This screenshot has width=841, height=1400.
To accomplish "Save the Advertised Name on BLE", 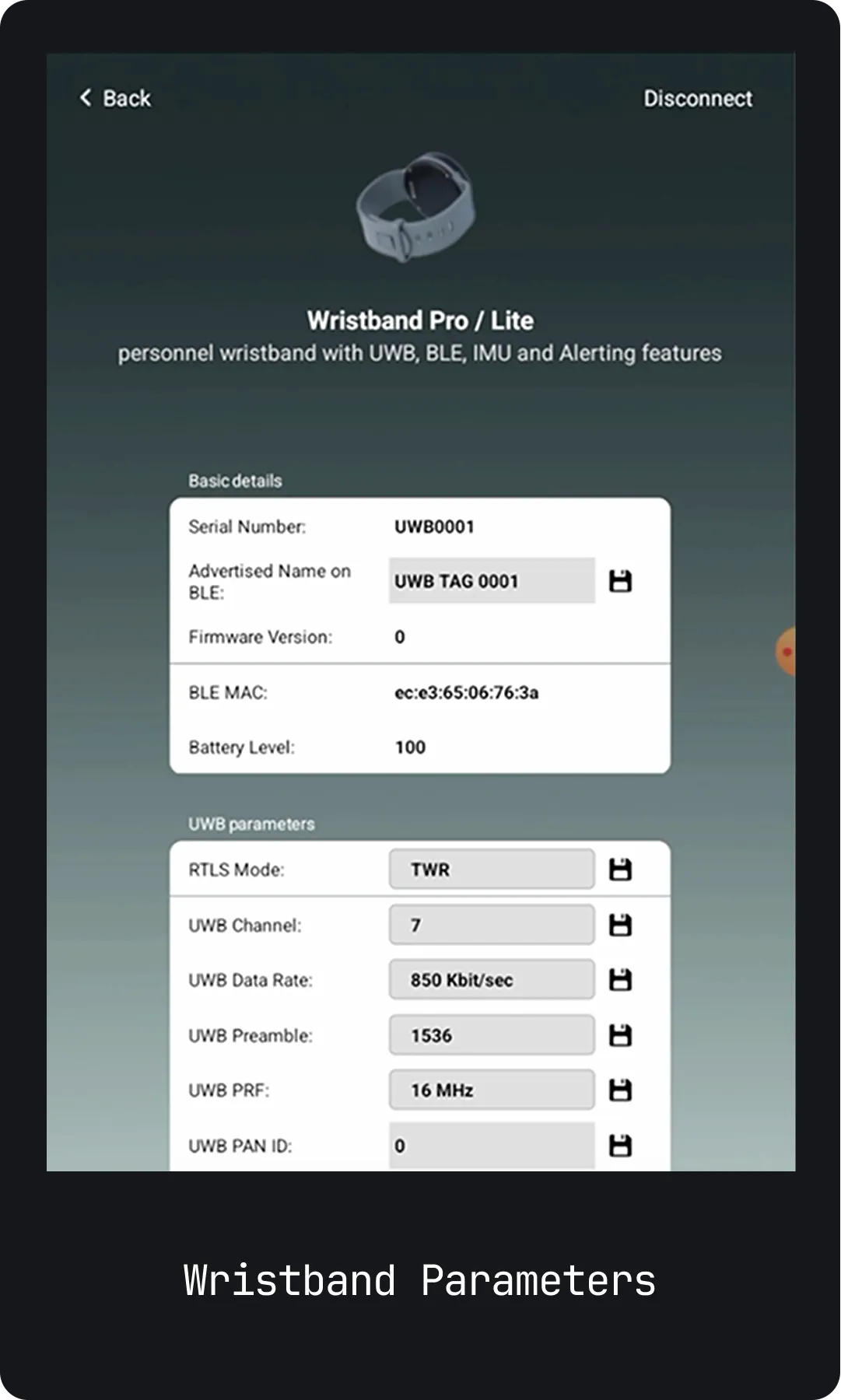I will [x=620, y=581].
